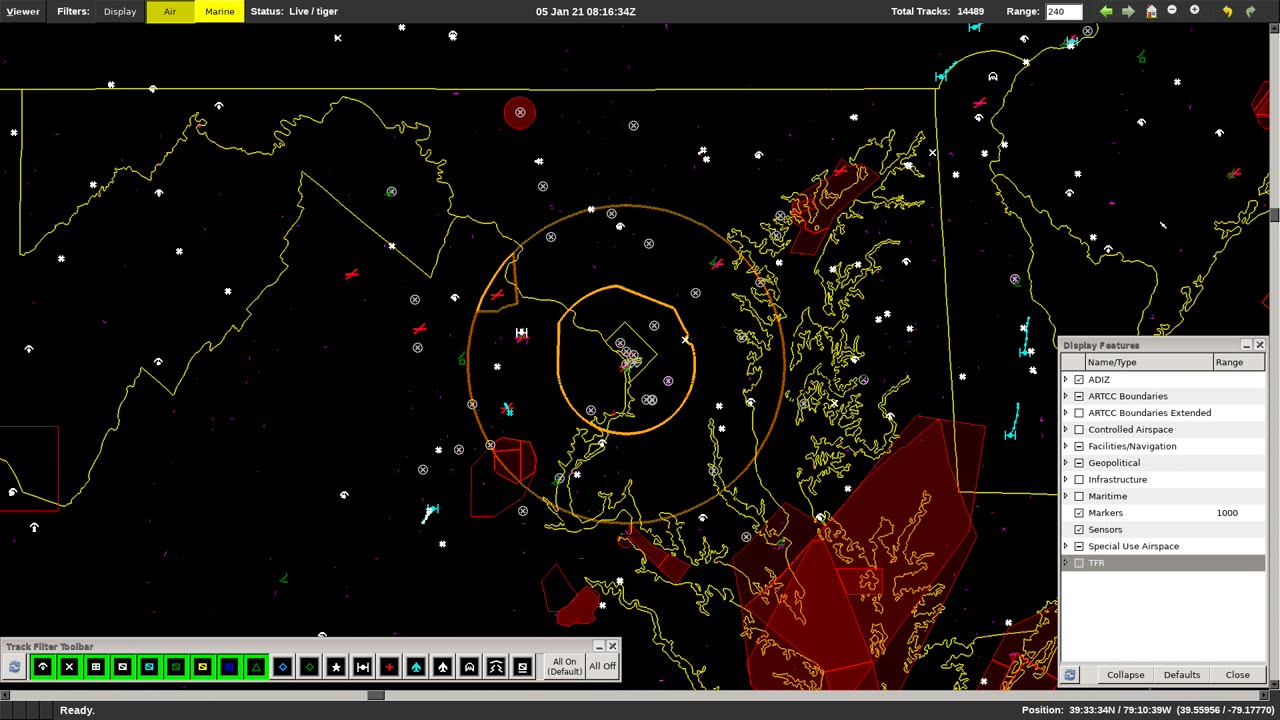Zoom in with the plus icon
The height and width of the screenshot is (720, 1280).
coord(1194,10)
